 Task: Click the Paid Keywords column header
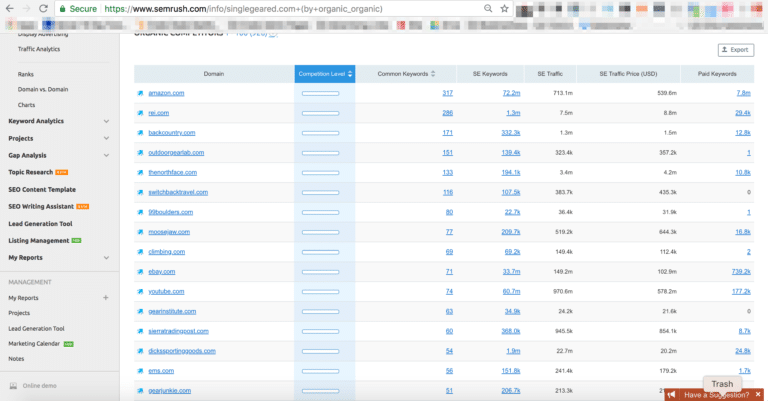click(717, 74)
